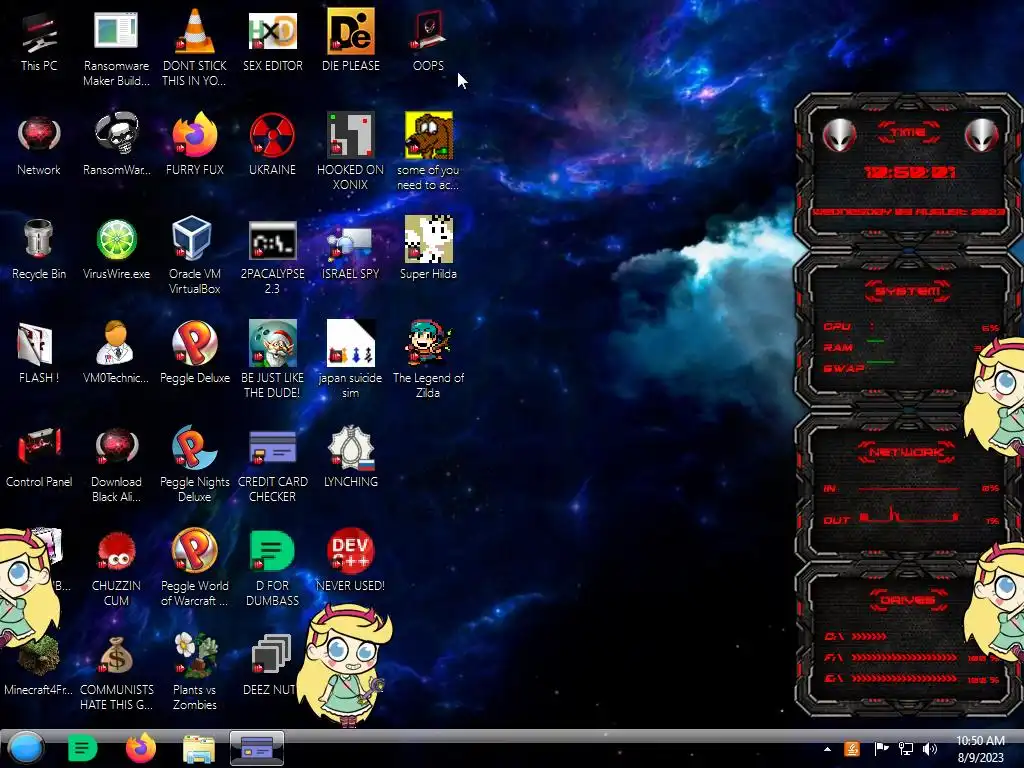Screen dimensions: 1024x768
Task: Click the Dev-C++ NEVER USED! icon
Action: (351, 551)
